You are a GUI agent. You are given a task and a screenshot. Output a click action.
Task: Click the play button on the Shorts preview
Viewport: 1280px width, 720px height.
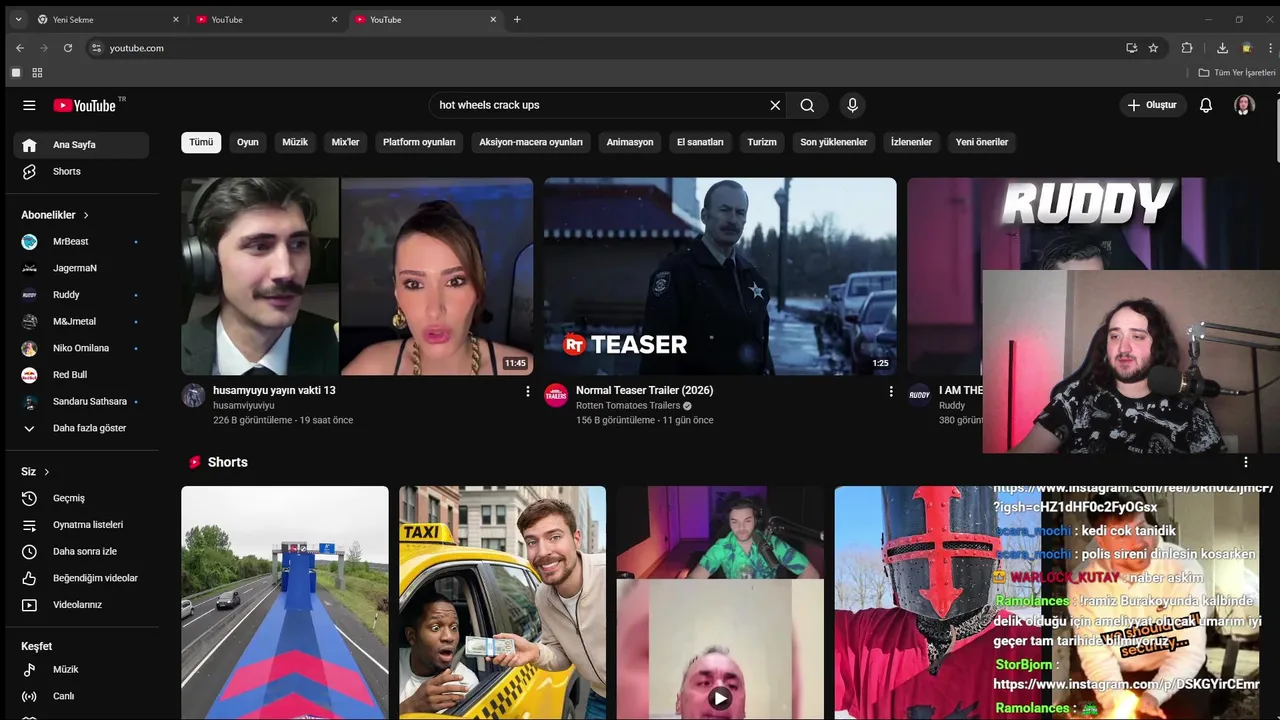click(x=720, y=699)
